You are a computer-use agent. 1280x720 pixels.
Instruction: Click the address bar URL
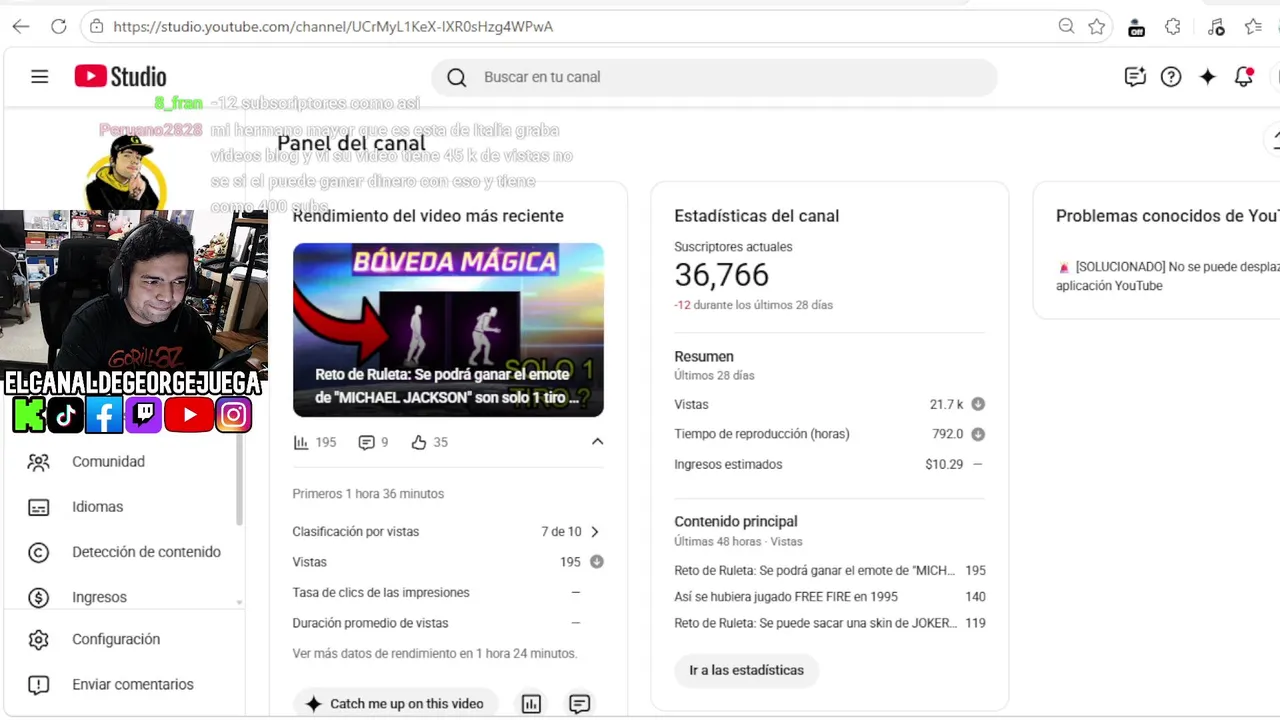coord(333,27)
